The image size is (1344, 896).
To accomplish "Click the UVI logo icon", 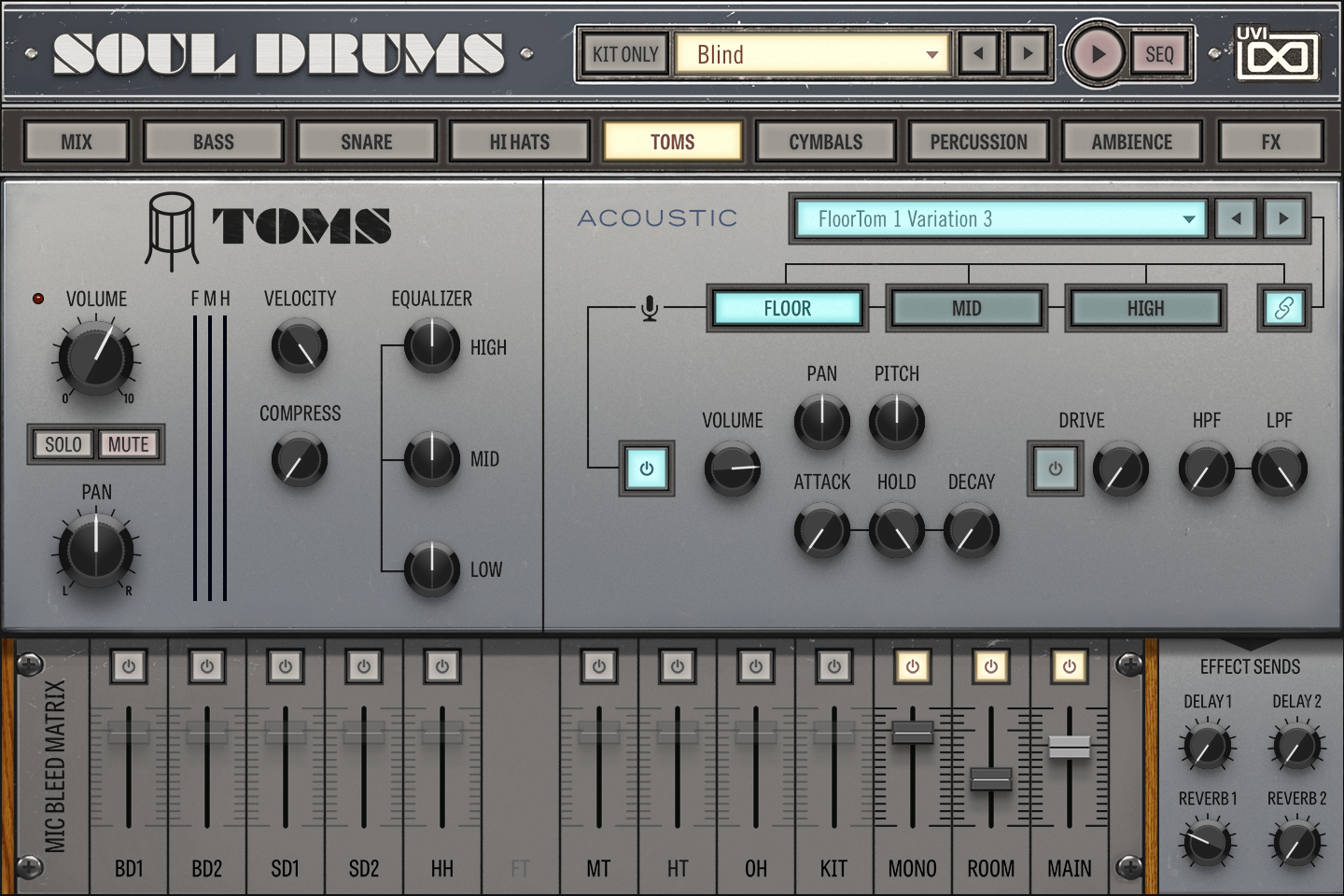I will [1276, 53].
